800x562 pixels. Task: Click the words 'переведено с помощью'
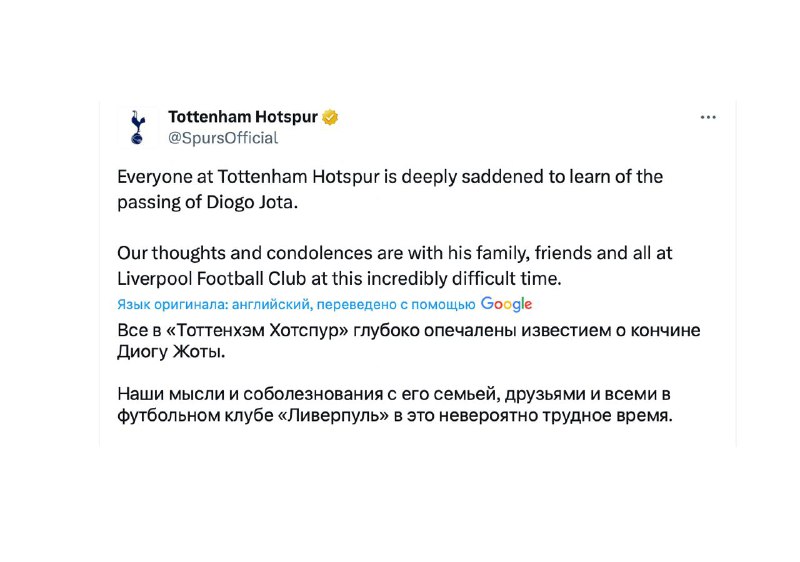click(x=396, y=304)
